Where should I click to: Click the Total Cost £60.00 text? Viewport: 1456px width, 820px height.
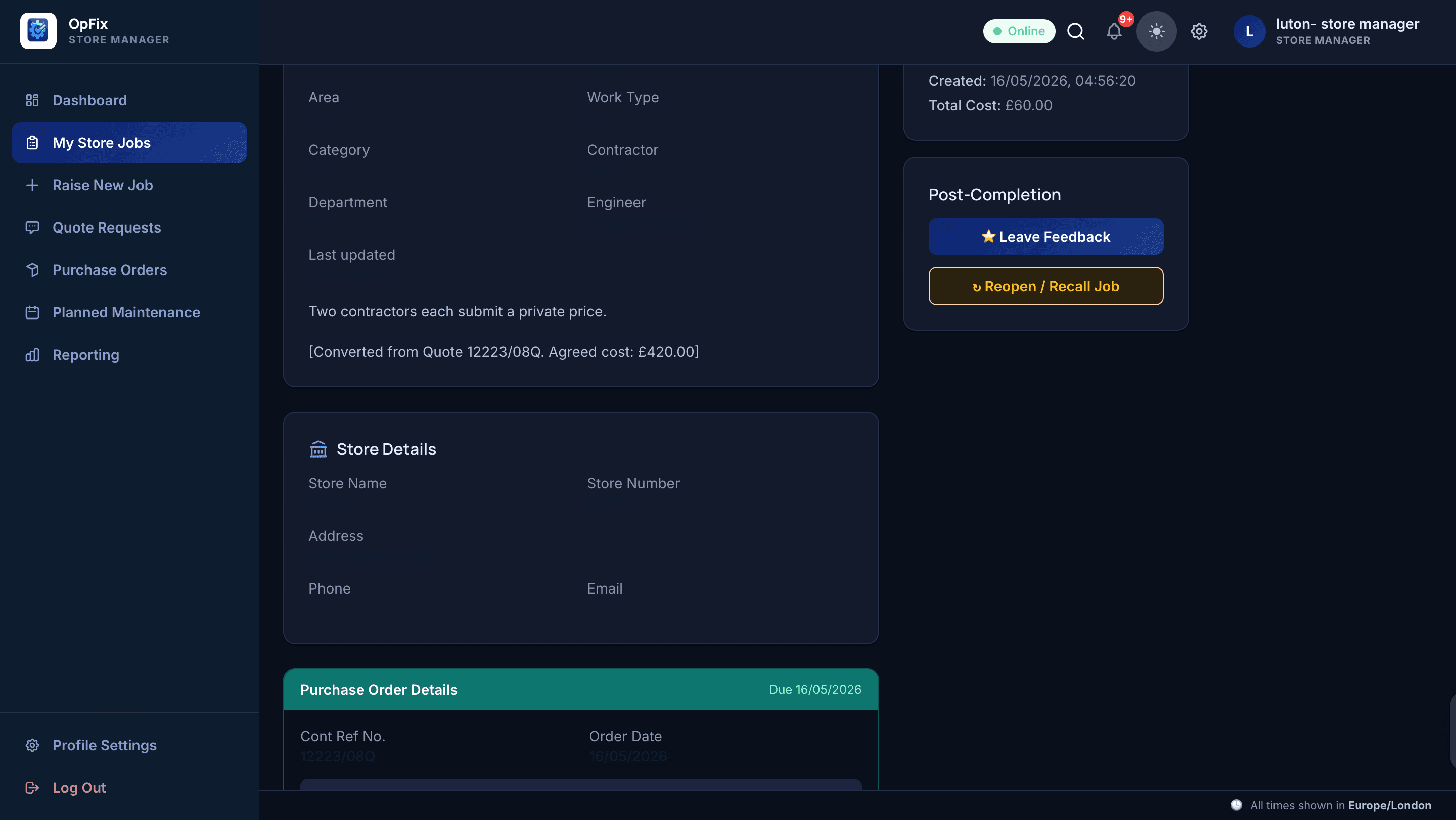(990, 105)
